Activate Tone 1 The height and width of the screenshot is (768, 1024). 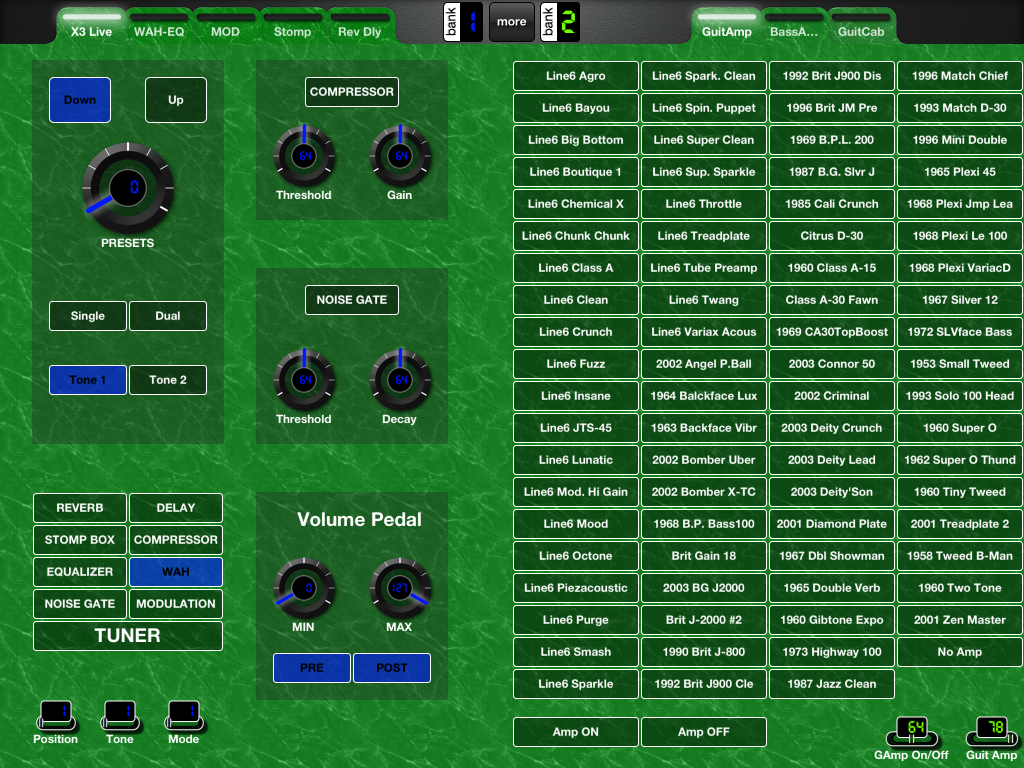[x=88, y=380]
